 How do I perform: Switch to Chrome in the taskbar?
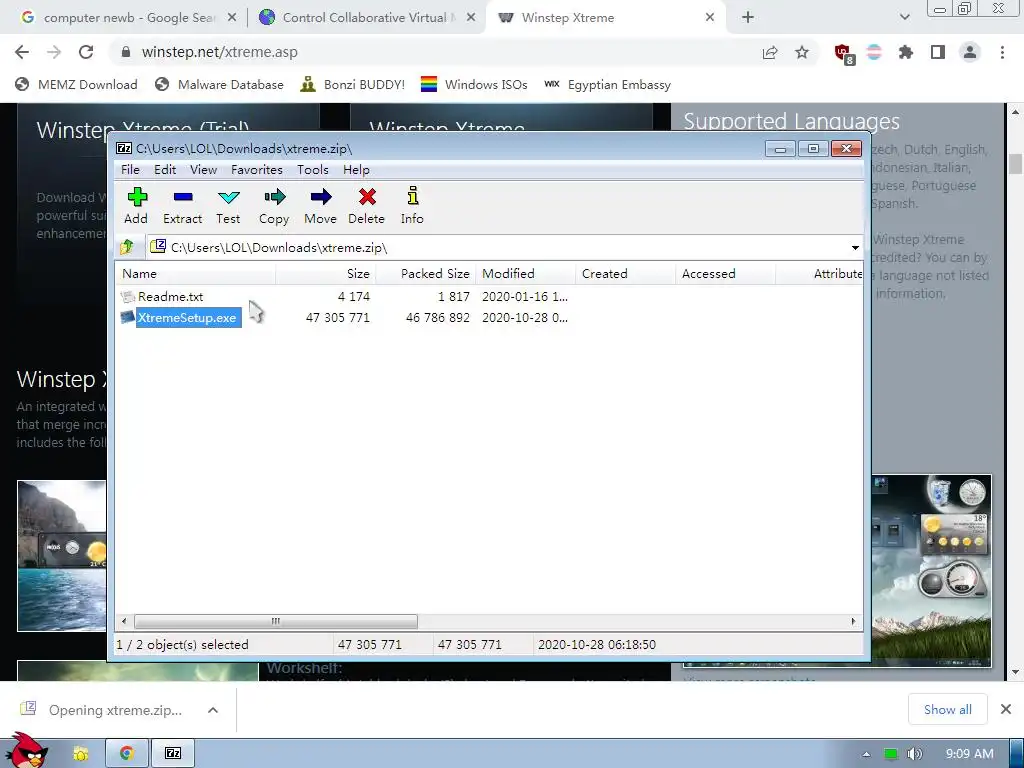pyautogui.click(x=126, y=754)
